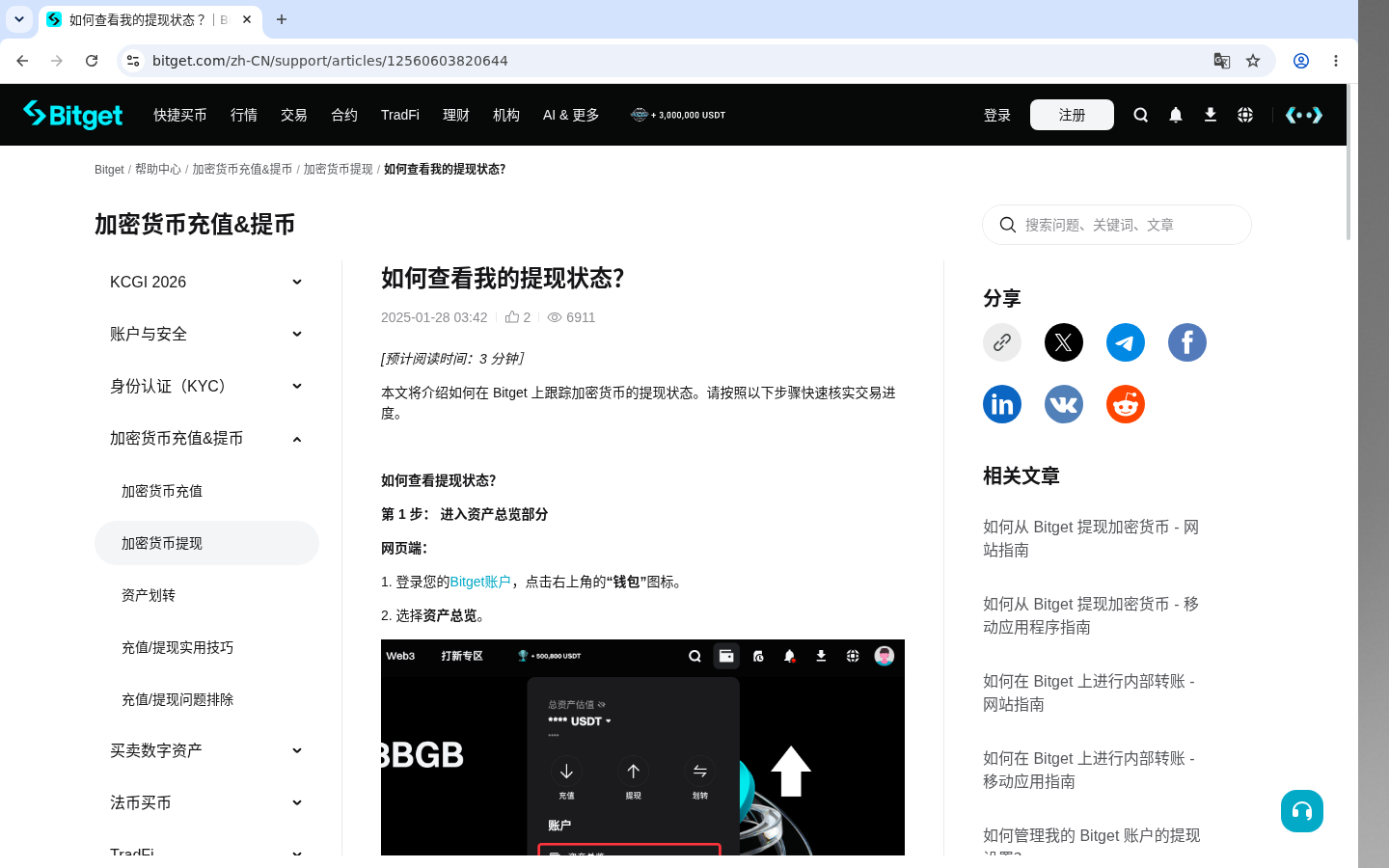This screenshot has height=868, width=1389.
Task: Open related article 如何从 Bitget 提现加密货币 - 移动应用程序指南
Action: pos(1091,615)
